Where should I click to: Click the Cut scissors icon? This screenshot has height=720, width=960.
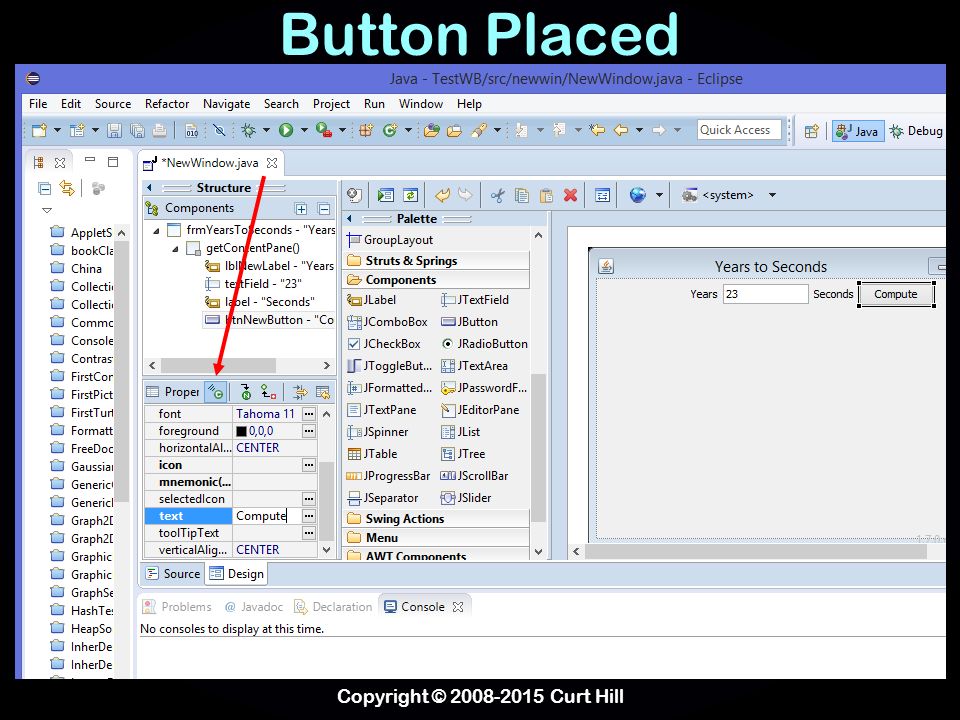pyautogui.click(x=498, y=195)
